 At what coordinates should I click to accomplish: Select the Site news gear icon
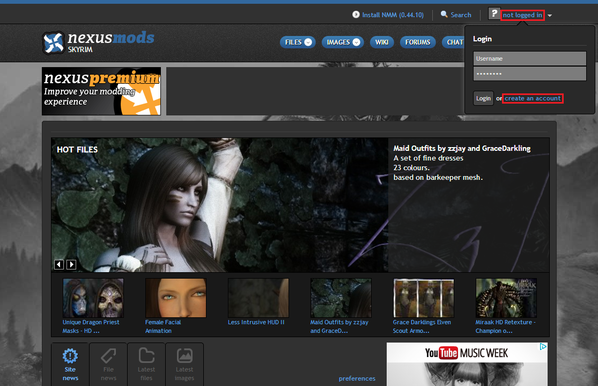pos(70,356)
